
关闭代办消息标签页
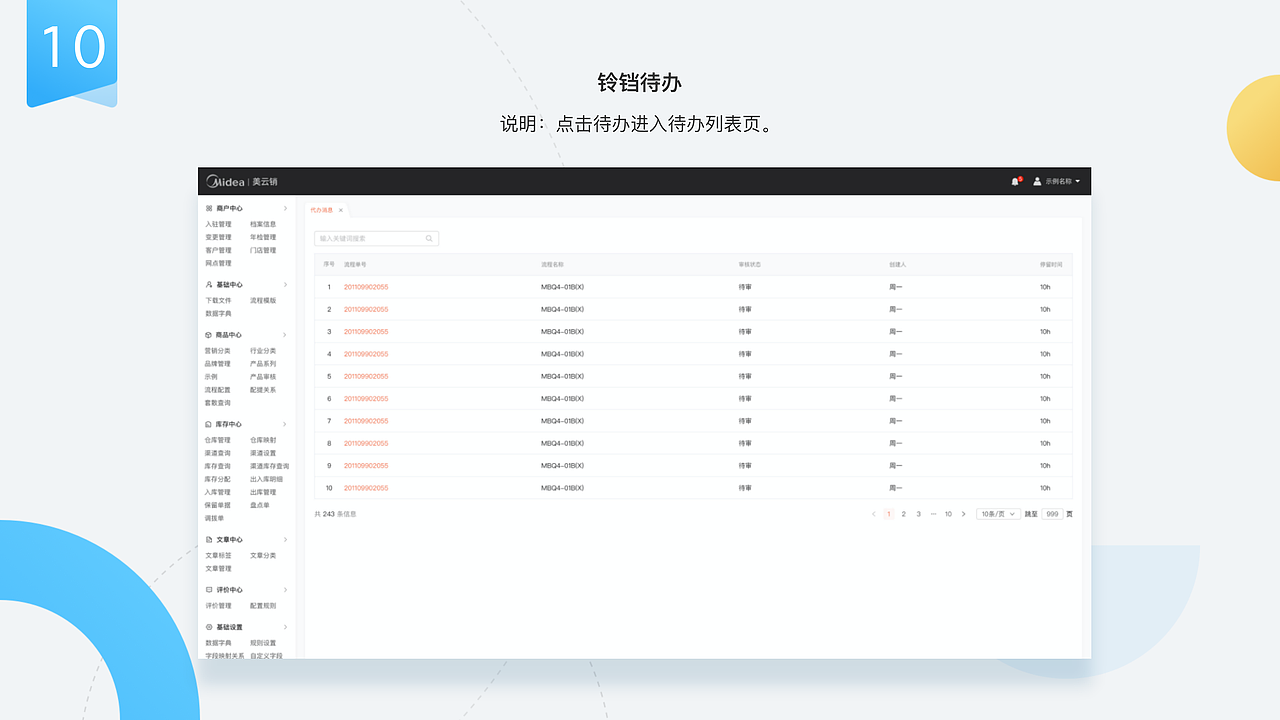(341, 210)
